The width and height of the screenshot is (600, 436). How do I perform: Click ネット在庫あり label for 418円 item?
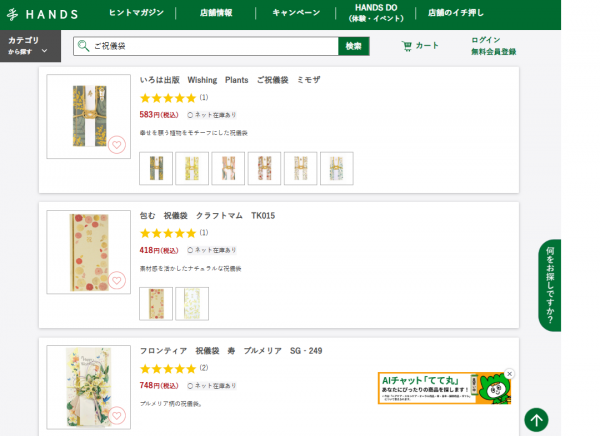212,250
